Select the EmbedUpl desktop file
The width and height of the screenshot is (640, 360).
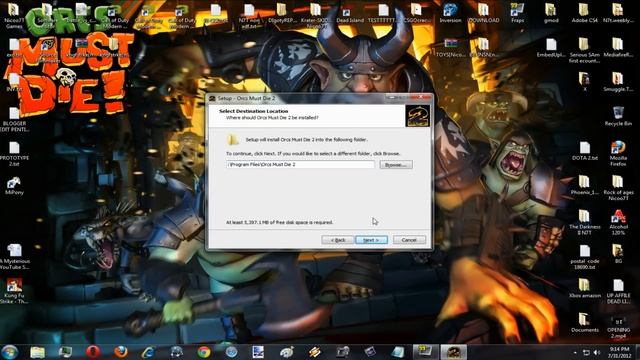click(x=551, y=48)
